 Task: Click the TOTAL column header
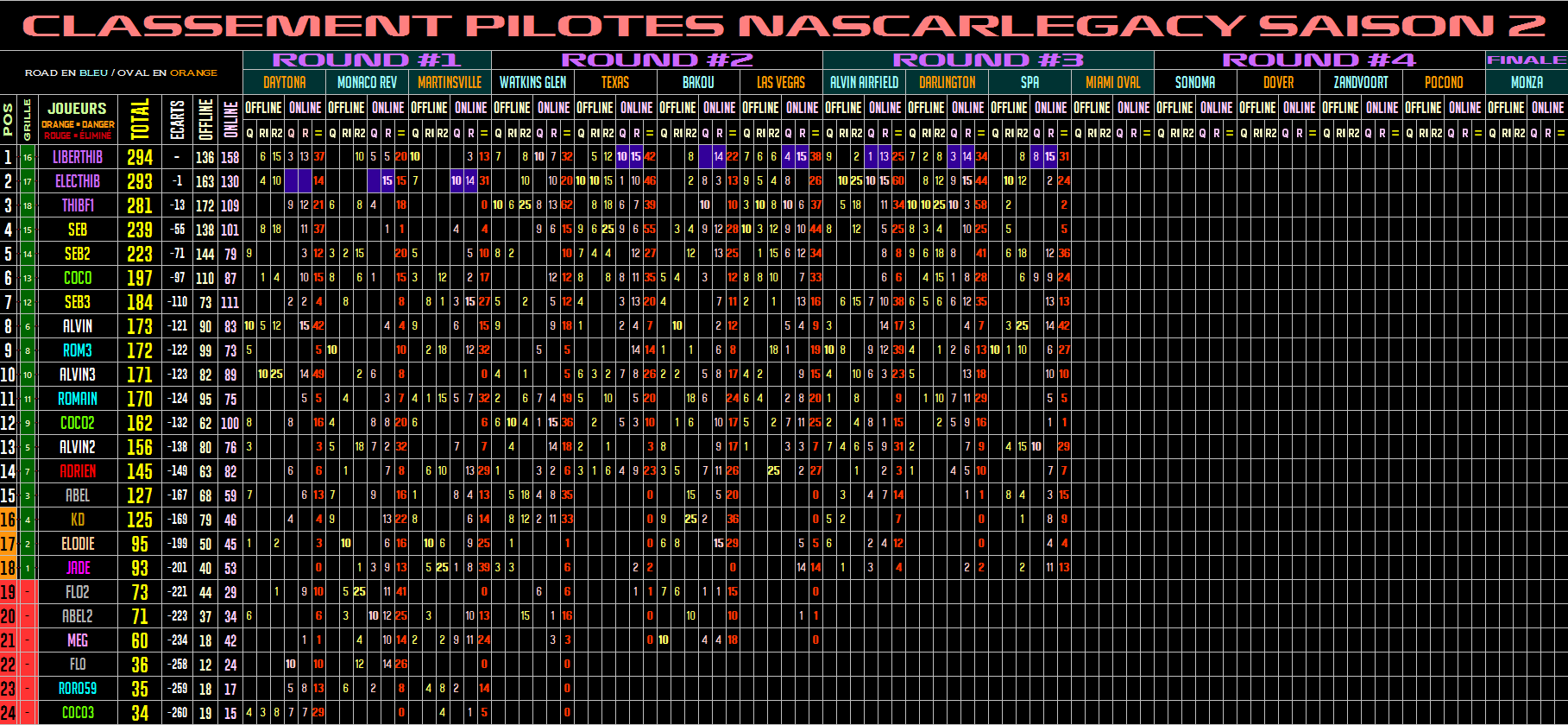pyautogui.click(x=140, y=119)
